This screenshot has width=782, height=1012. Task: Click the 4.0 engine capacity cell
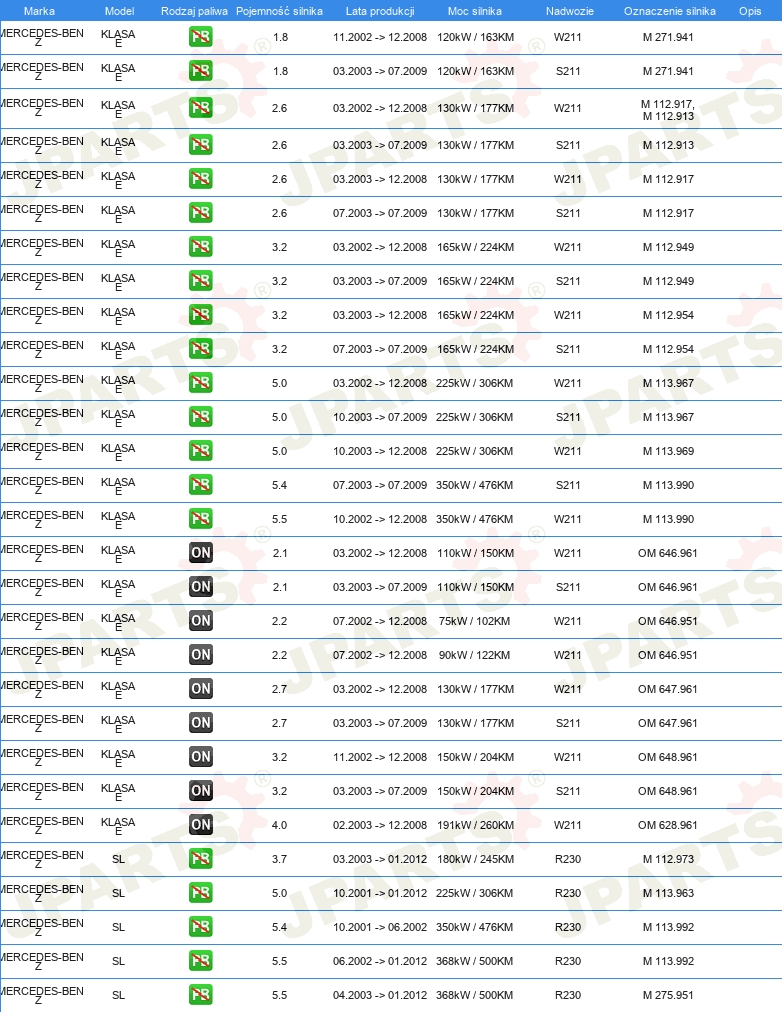click(x=279, y=825)
